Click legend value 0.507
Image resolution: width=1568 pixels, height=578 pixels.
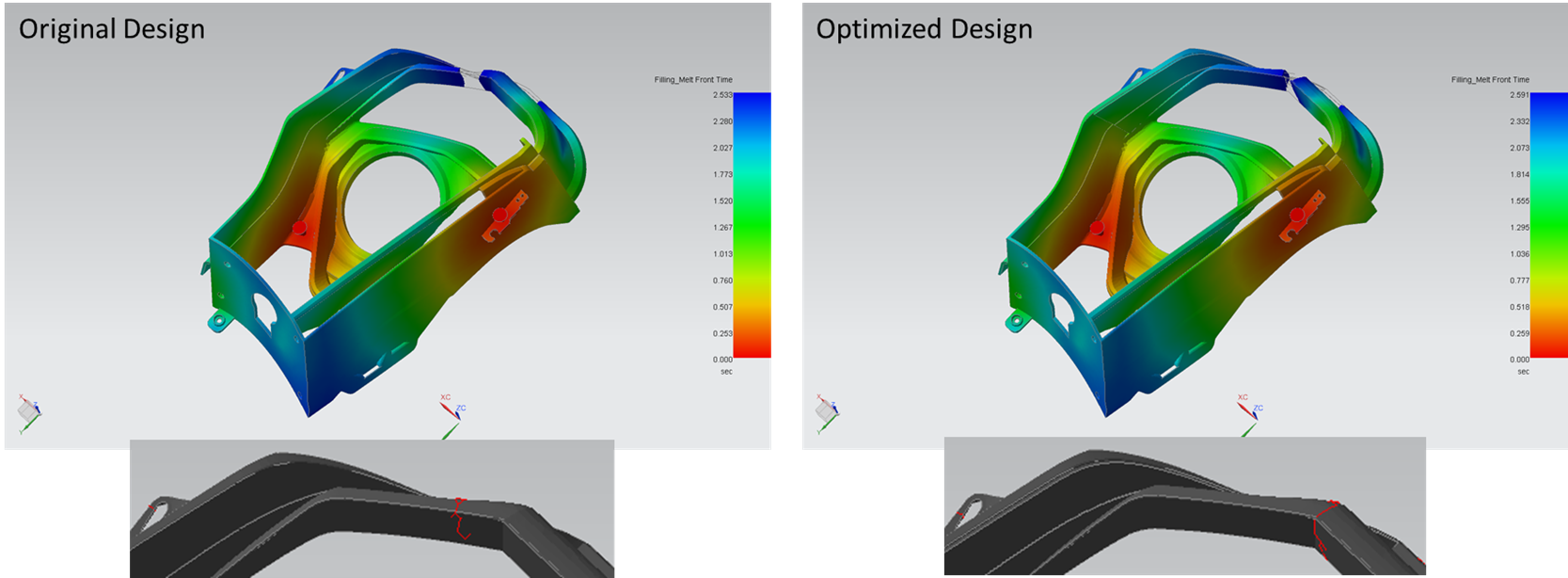pos(722,307)
